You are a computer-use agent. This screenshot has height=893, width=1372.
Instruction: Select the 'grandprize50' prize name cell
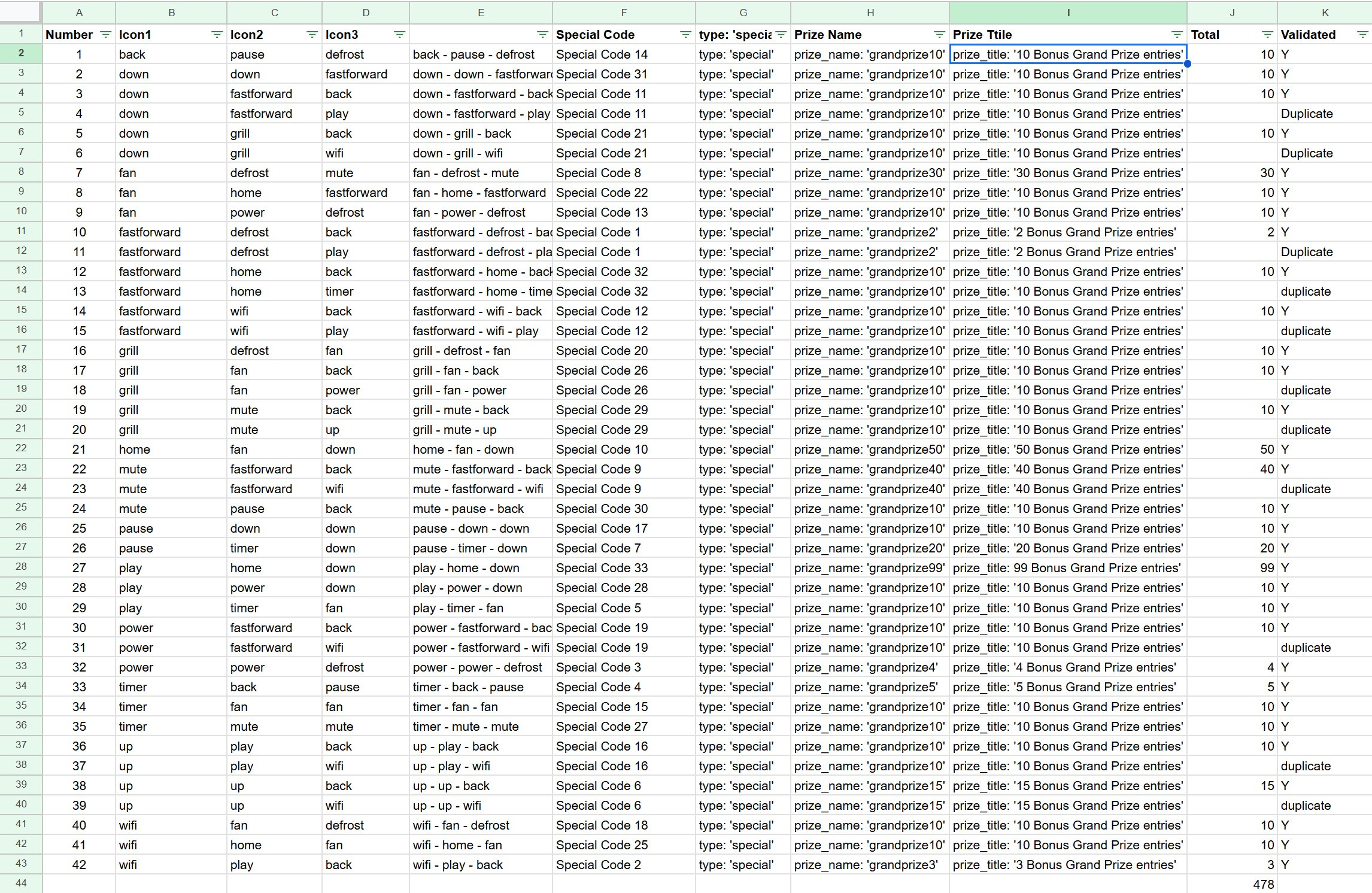tap(869, 449)
